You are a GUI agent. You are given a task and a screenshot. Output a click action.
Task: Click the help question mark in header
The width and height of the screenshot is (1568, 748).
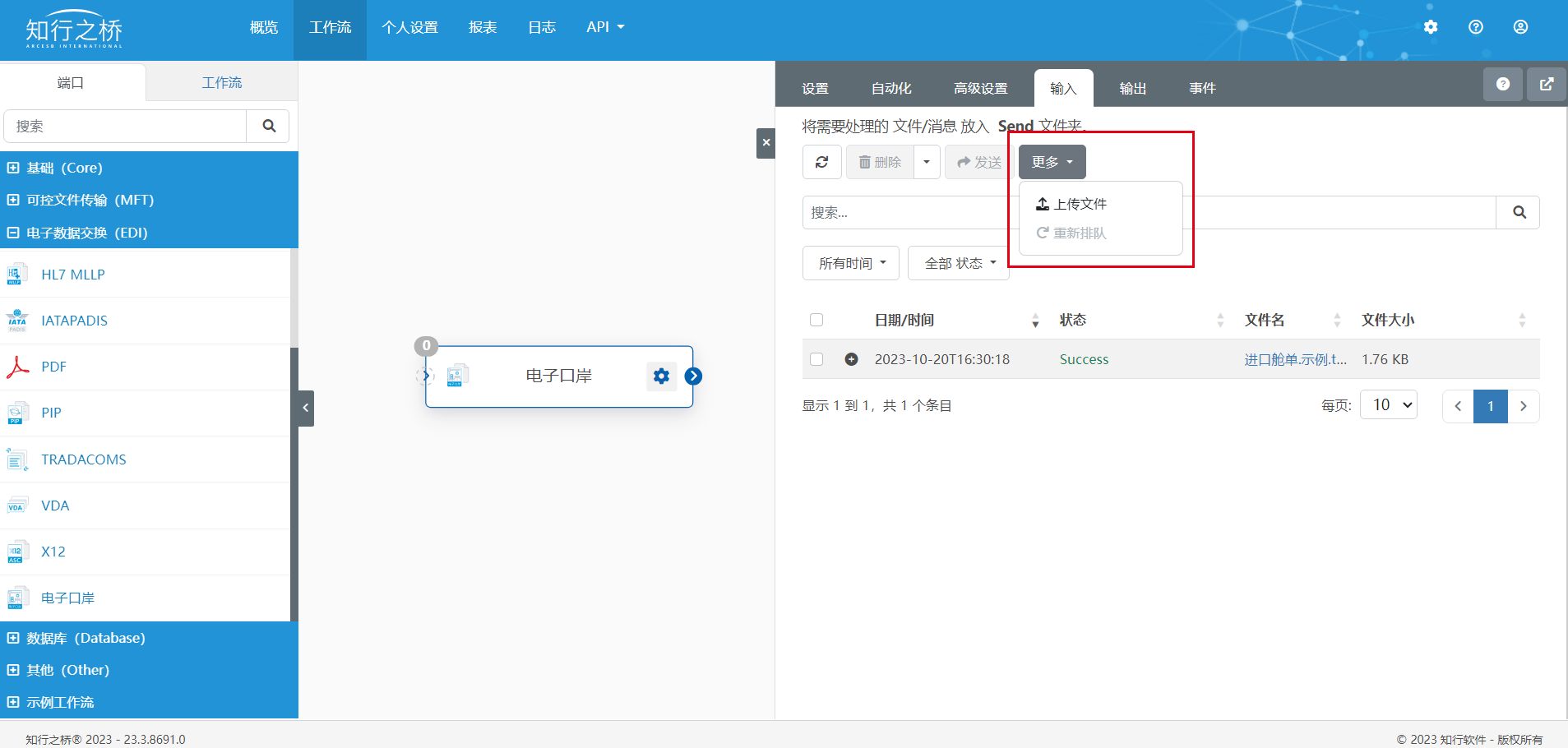(x=1475, y=27)
